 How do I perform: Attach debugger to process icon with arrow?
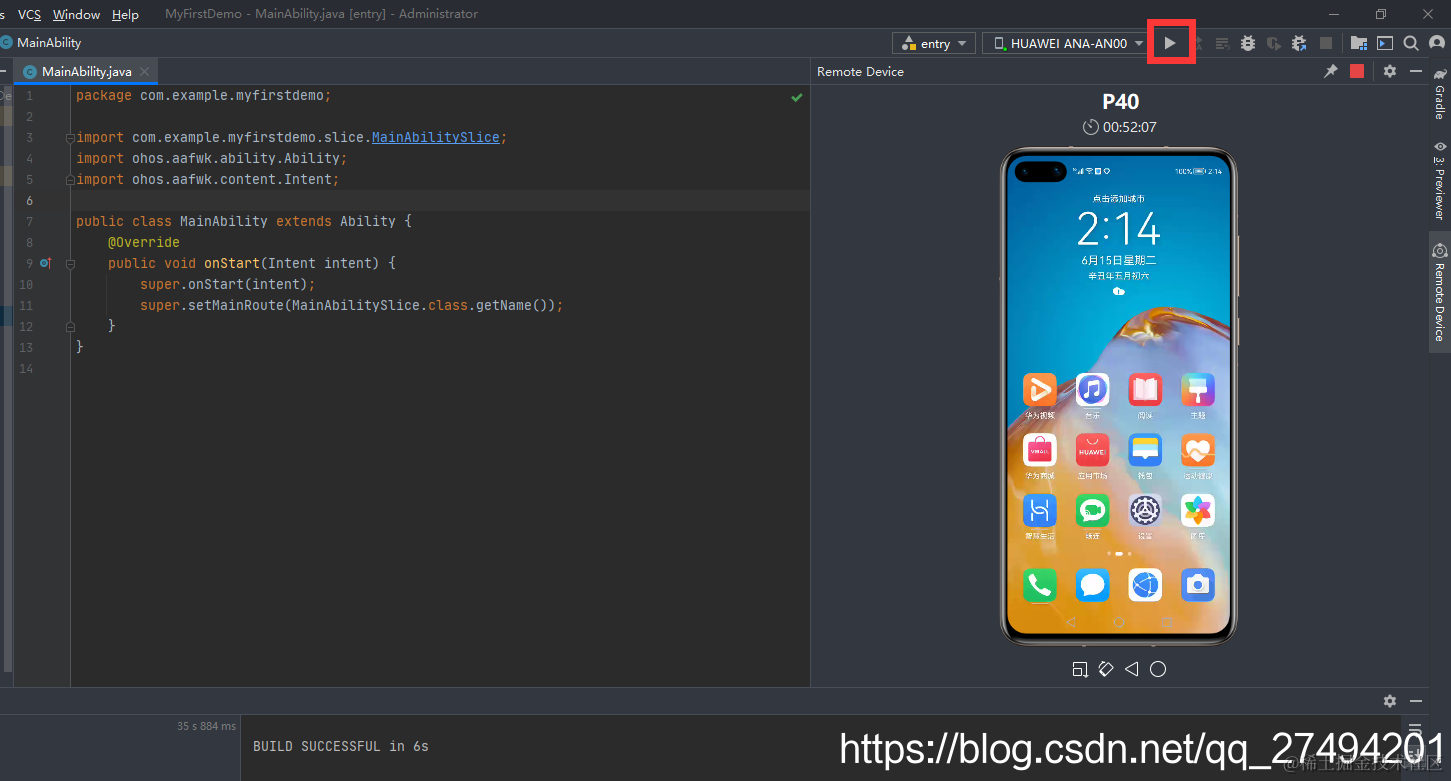[1298, 43]
